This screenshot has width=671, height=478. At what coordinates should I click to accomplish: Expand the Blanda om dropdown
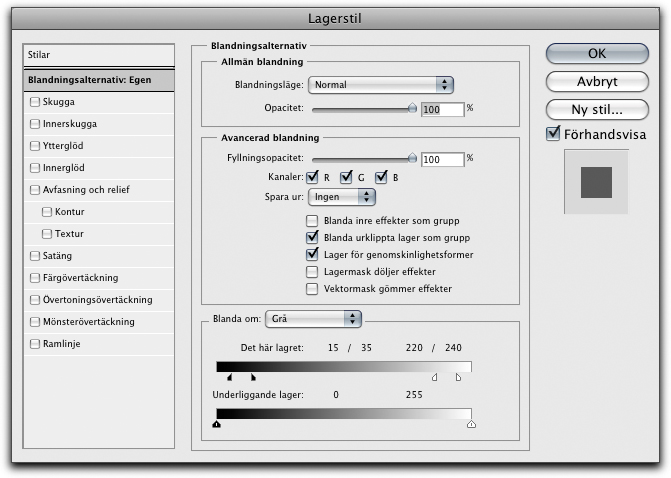click(312, 318)
